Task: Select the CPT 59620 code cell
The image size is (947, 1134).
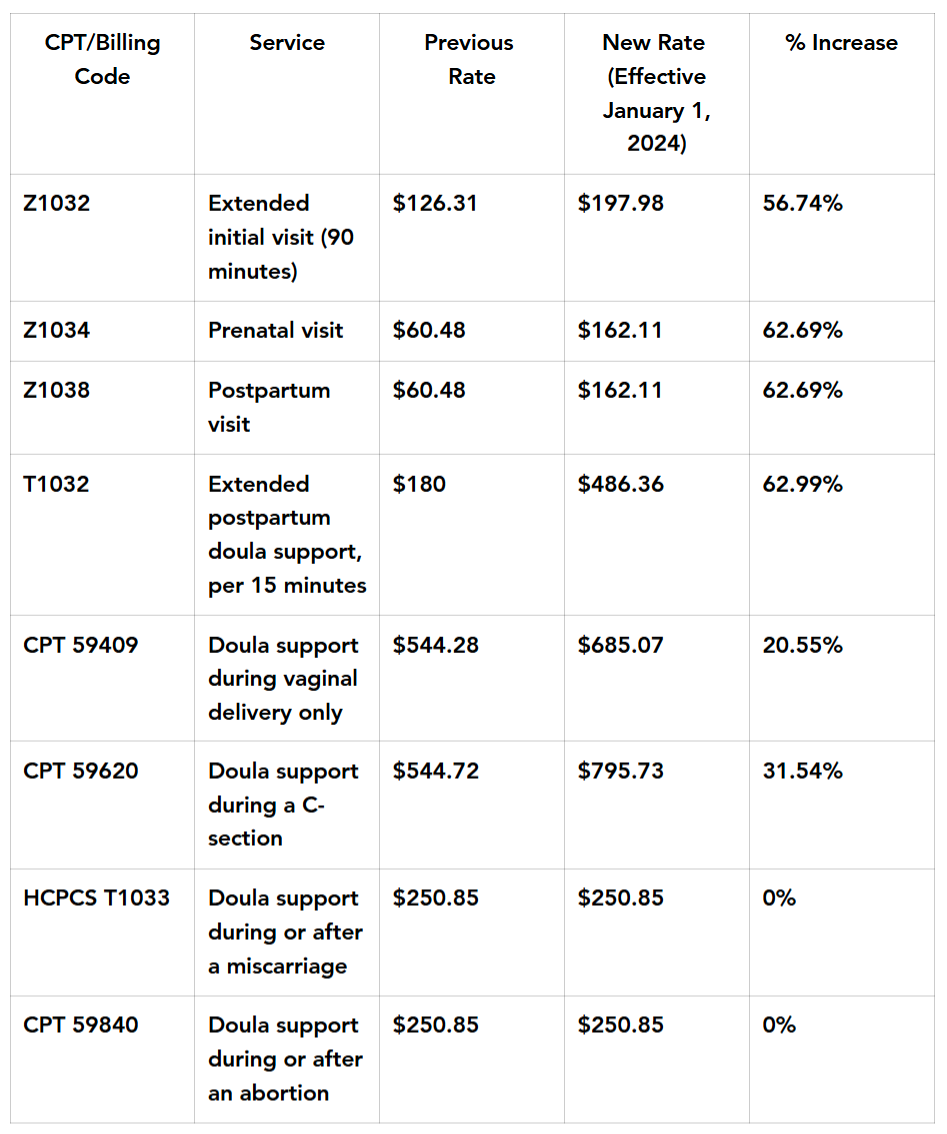Action: pos(81,771)
